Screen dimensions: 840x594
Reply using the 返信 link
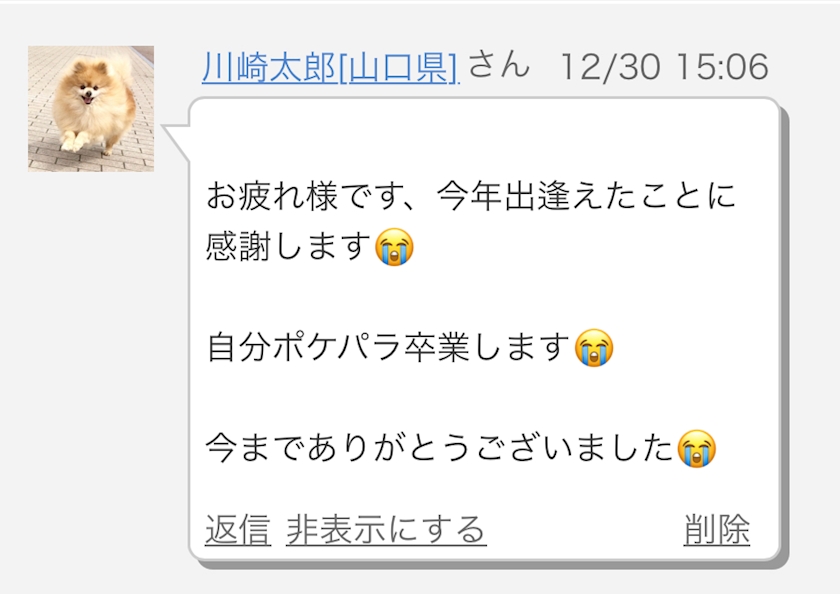(238, 530)
